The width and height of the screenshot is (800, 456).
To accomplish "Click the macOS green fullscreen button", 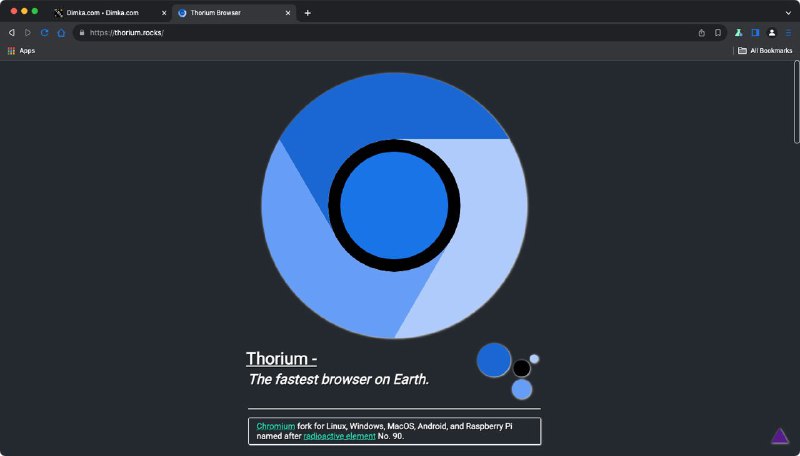I will [35, 11].
